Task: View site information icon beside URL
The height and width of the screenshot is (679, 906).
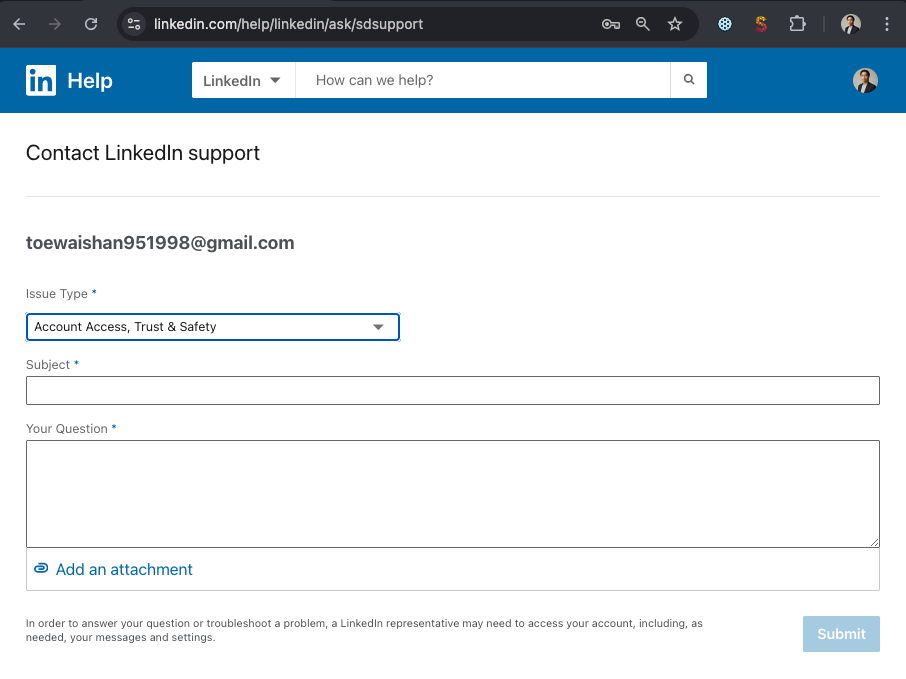Action: (x=135, y=24)
